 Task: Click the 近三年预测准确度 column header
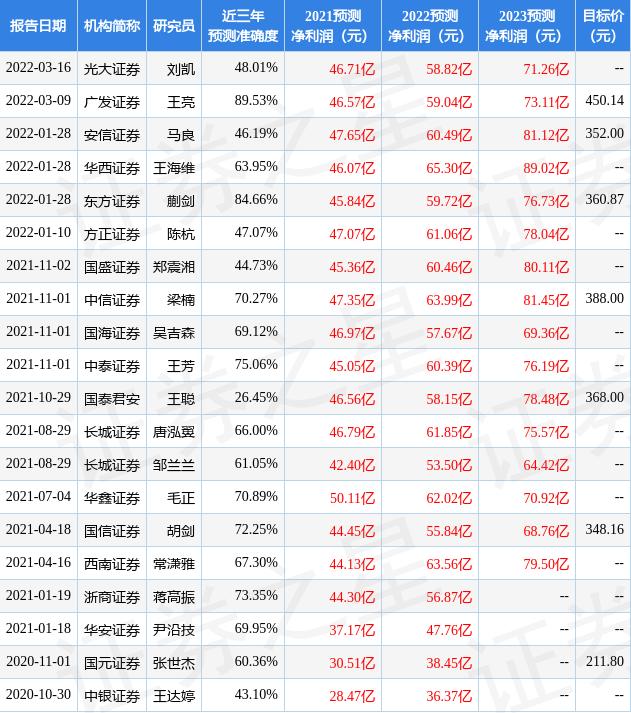[243, 25]
